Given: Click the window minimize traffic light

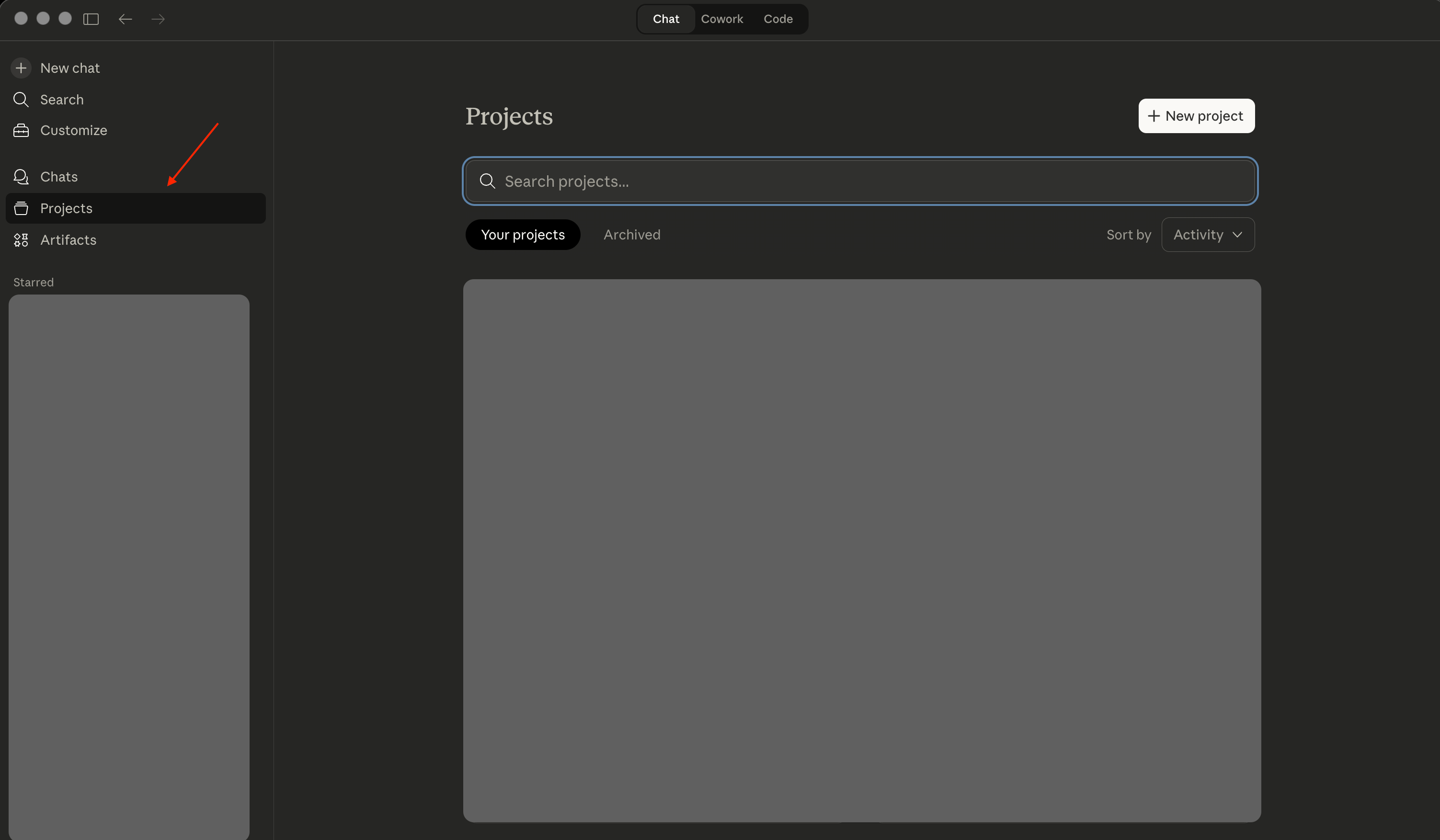Looking at the screenshot, I should click(x=43, y=18).
